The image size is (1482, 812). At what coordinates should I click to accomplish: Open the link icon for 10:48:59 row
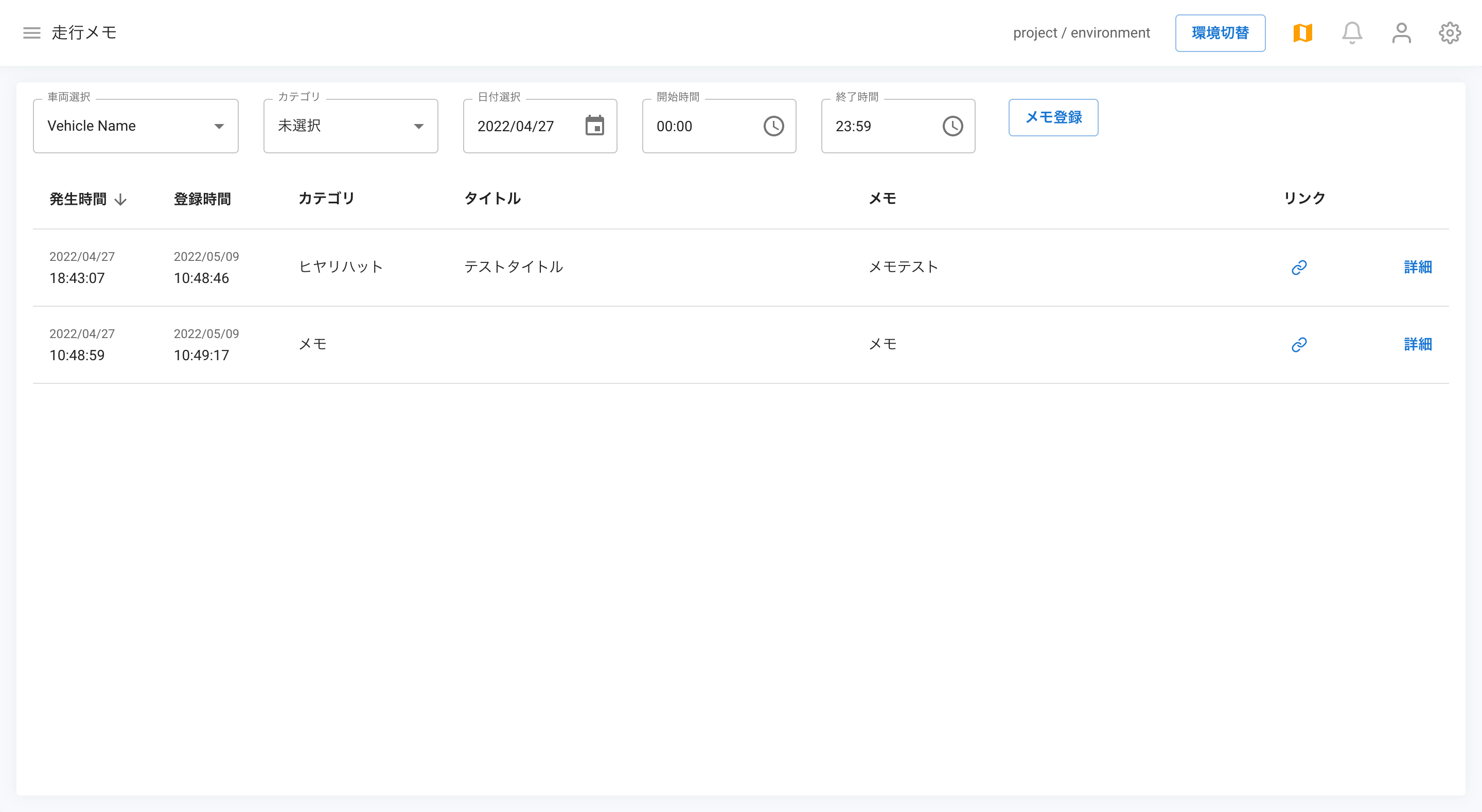tap(1299, 344)
